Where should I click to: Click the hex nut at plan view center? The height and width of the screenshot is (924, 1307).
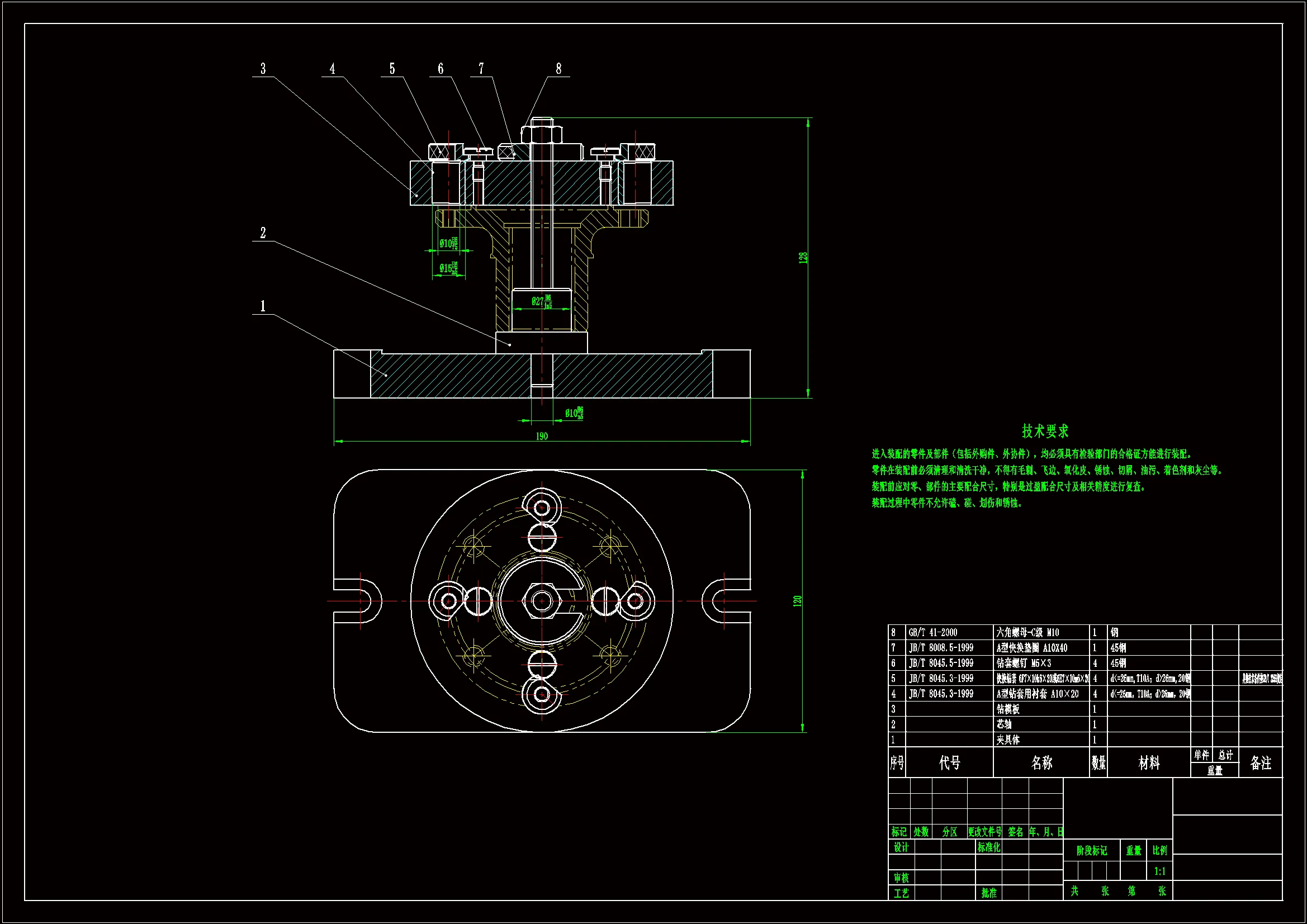click(x=541, y=601)
